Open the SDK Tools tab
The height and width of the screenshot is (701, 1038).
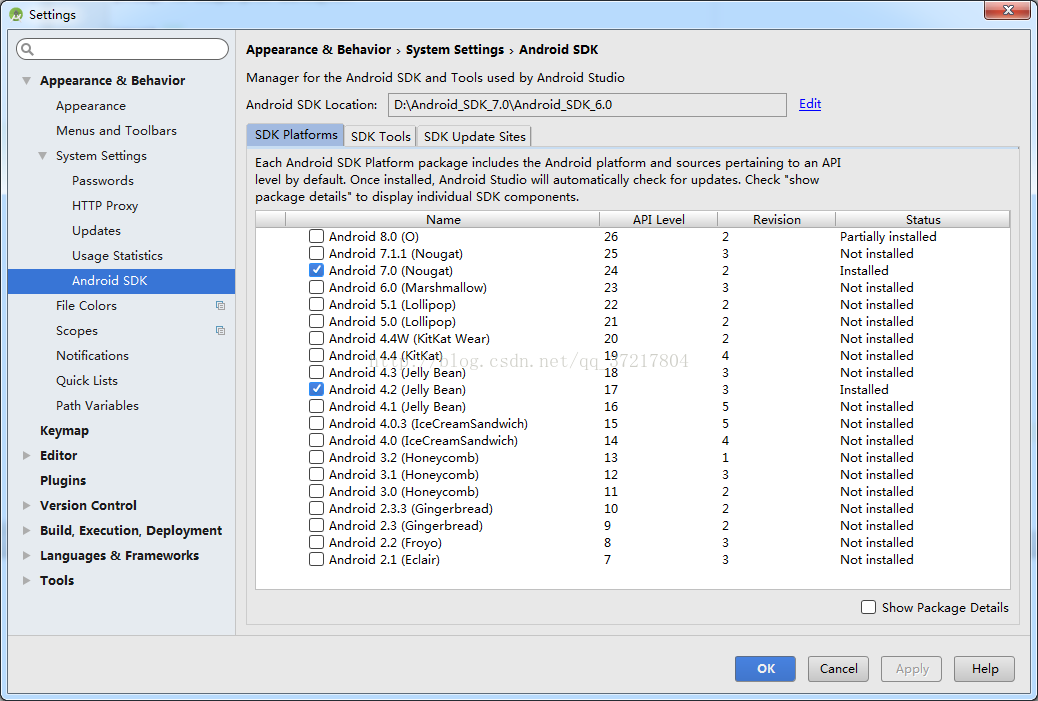coord(381,136)
